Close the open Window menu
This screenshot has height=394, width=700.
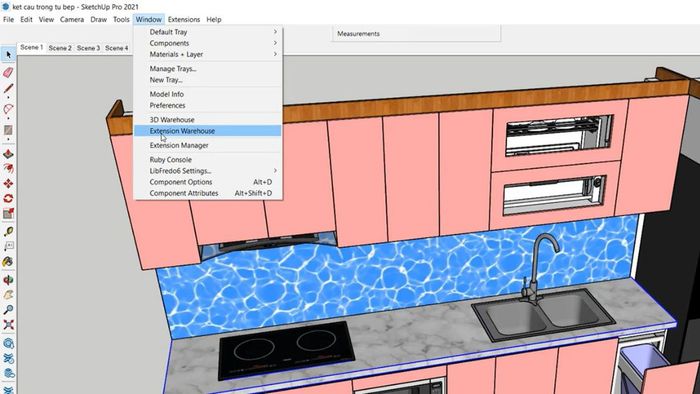click(149, 20)
